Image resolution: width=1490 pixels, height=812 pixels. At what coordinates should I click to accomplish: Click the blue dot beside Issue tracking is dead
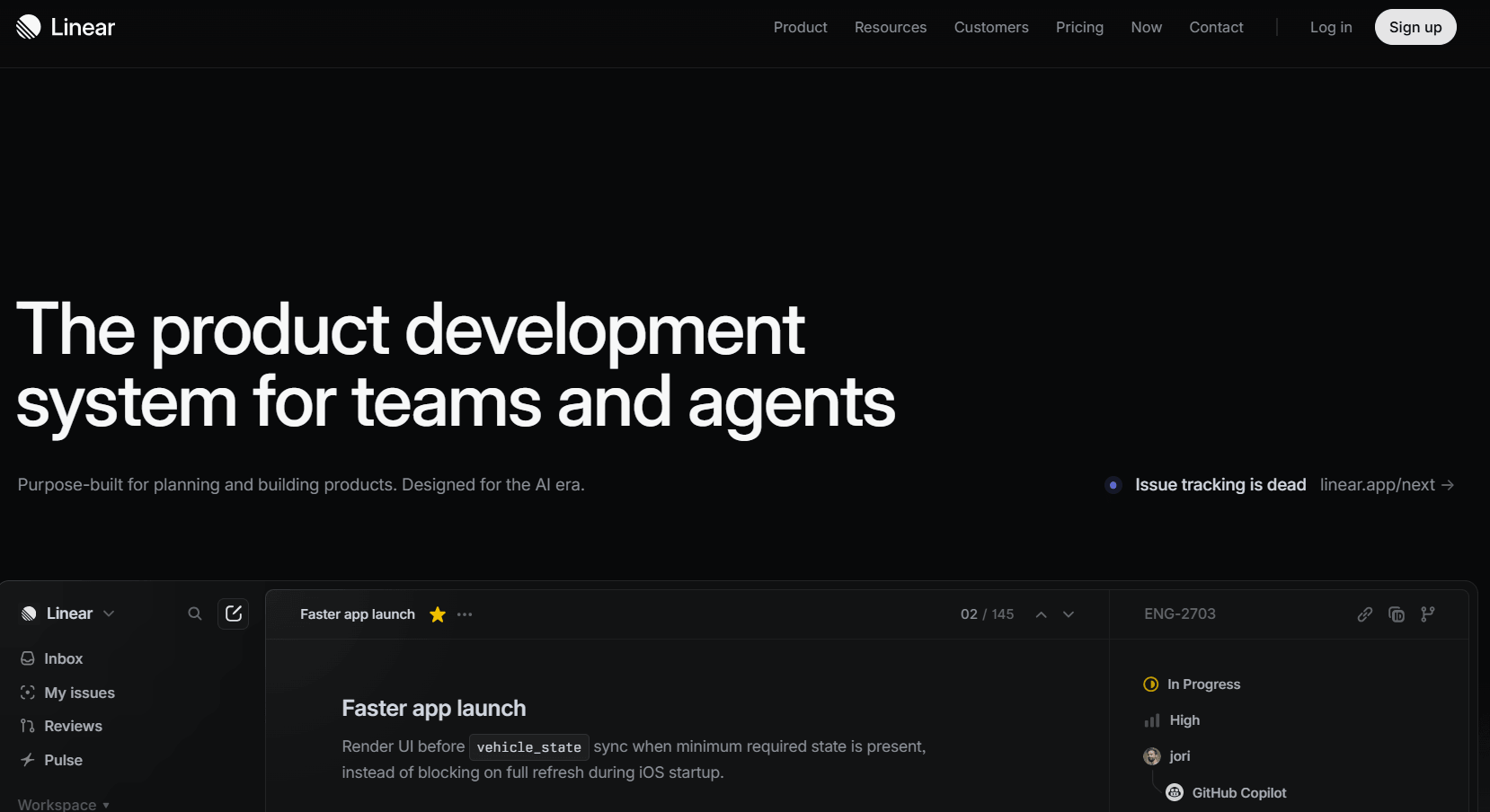click(1113, 485)
